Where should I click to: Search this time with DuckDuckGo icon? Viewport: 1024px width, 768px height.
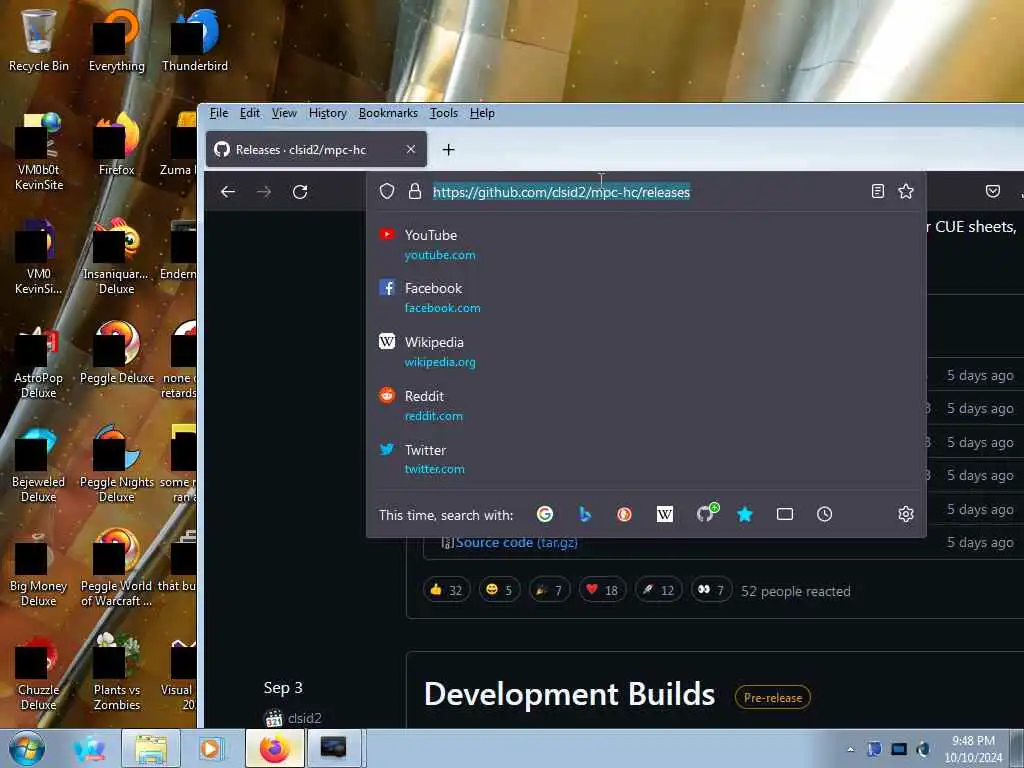coord(624,515)
